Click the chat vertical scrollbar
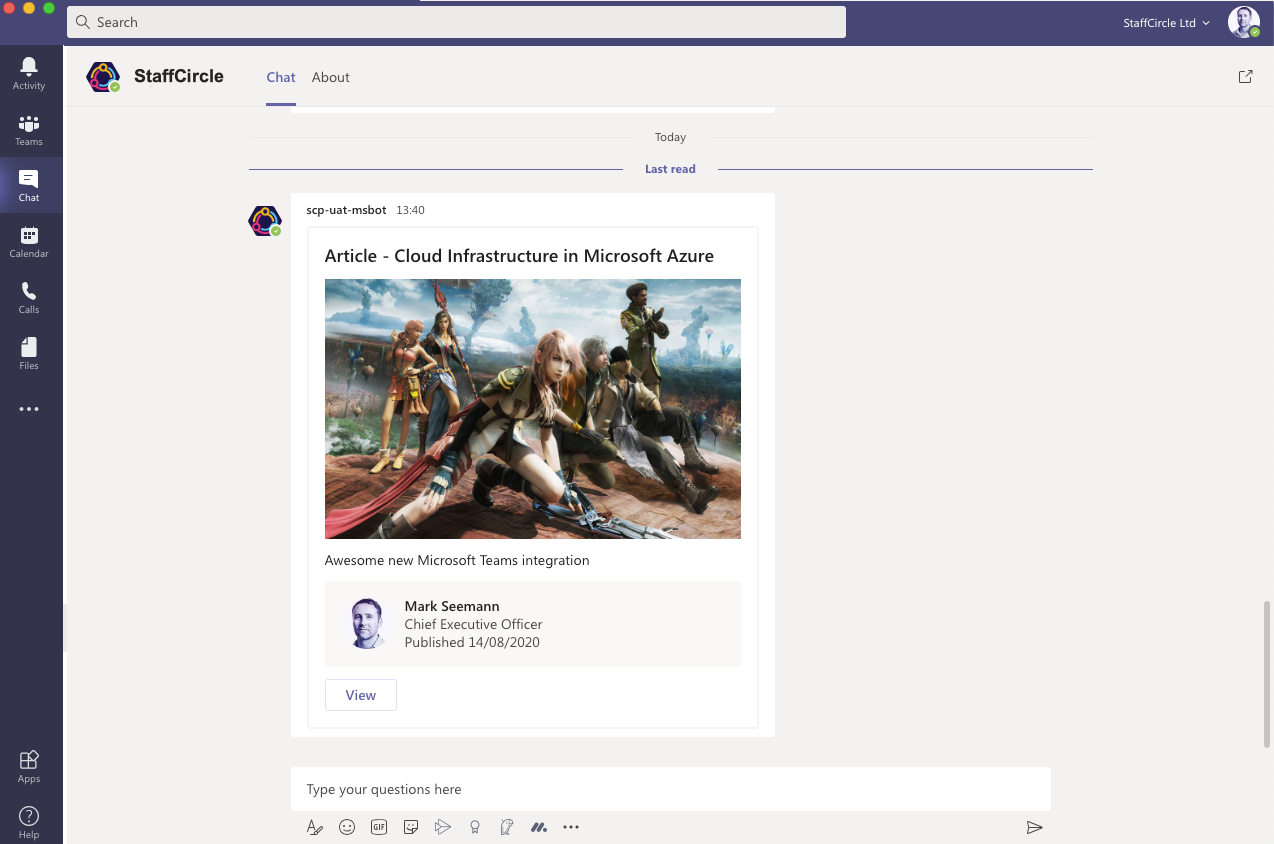Image resolution: width=1274 pixels, height=844 pixels. point(1268,674)
